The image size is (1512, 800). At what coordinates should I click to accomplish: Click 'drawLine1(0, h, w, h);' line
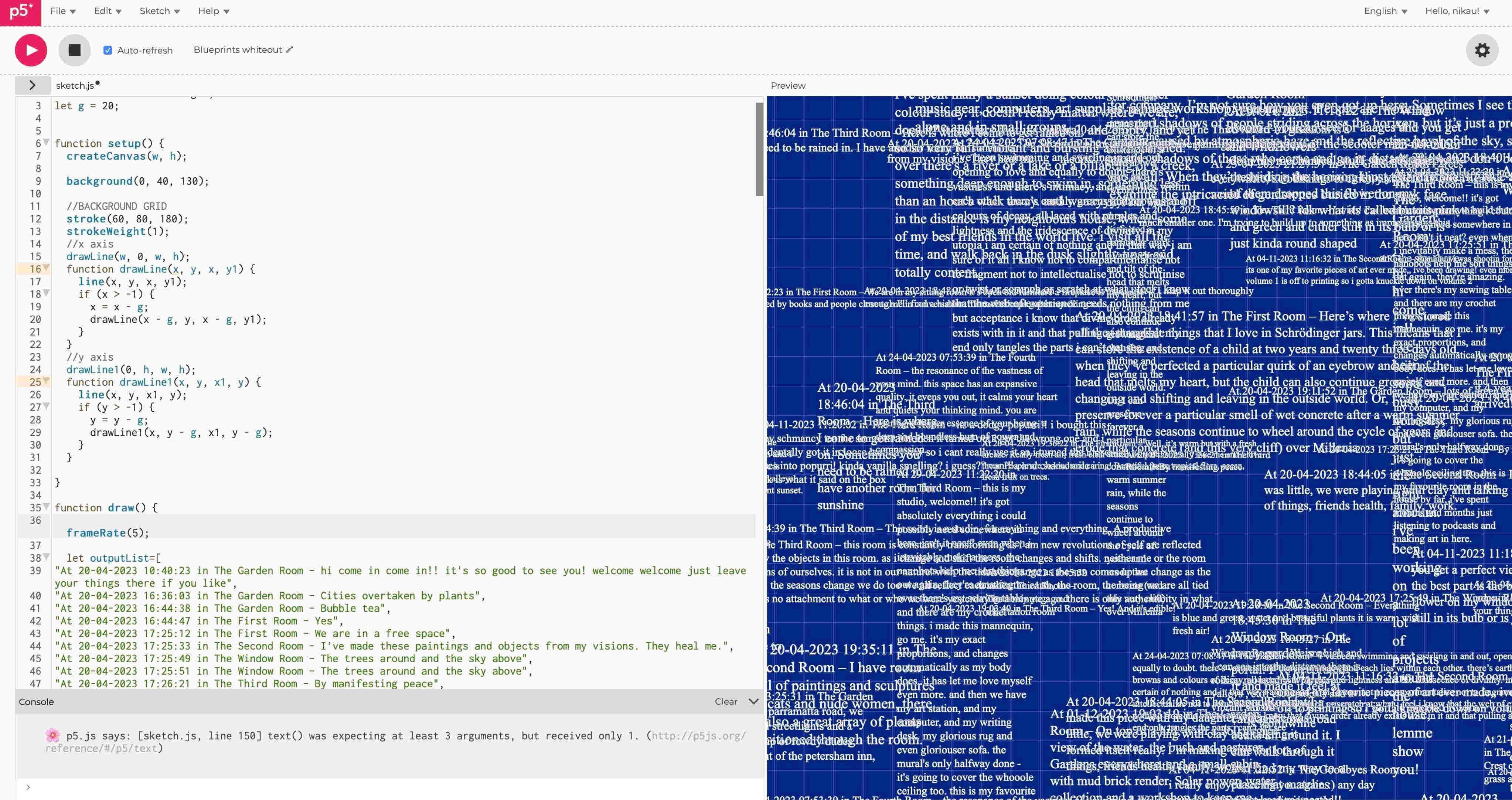pos(131,370)
